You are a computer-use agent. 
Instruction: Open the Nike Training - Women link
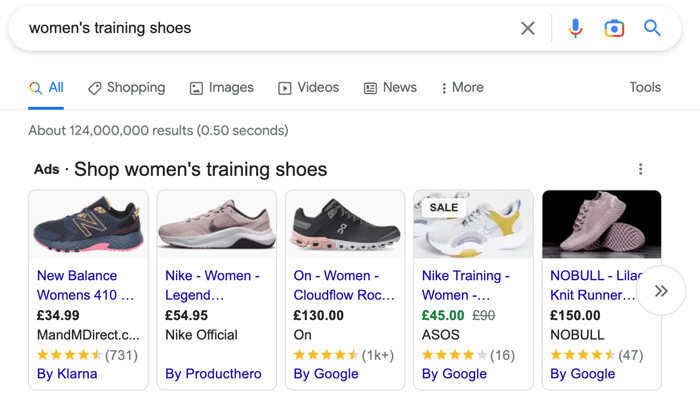click(x=466, y=285)
